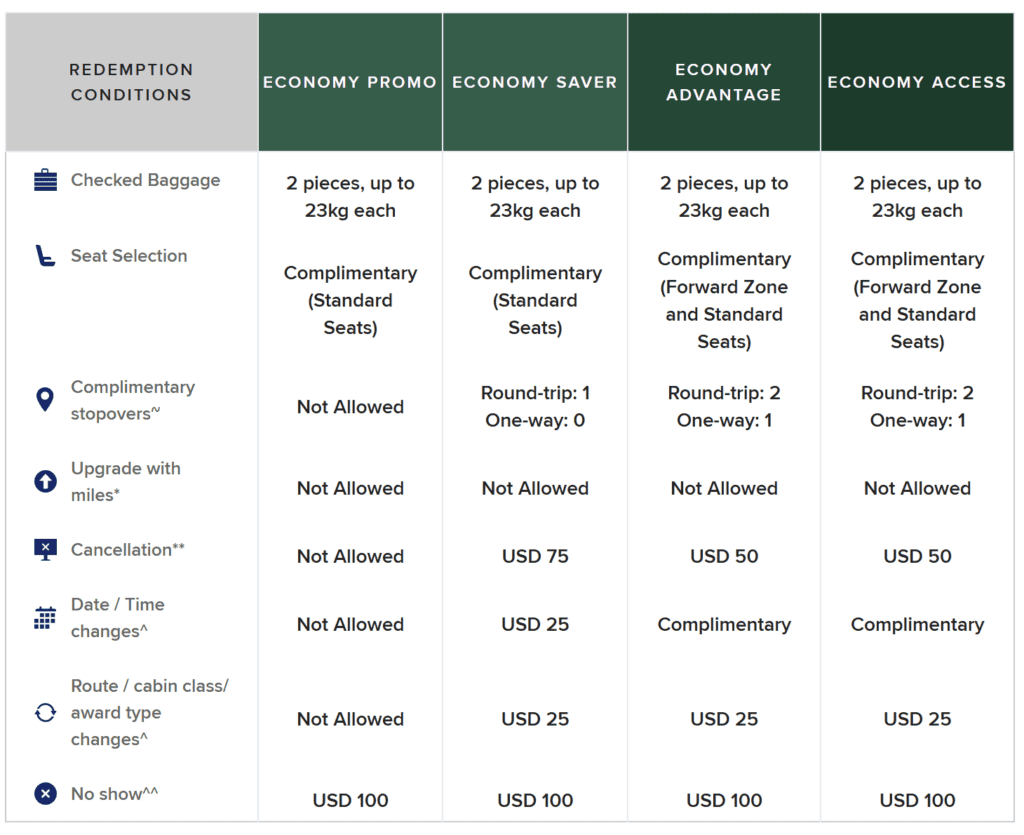
Task: Select the Economy Advantage column header
Action: click(724, 82)
